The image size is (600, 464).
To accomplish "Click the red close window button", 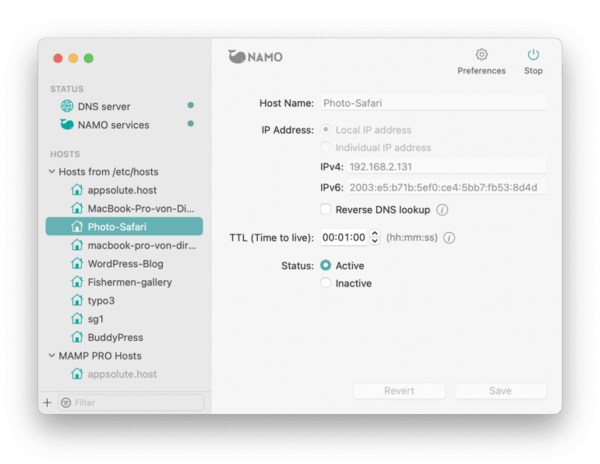I will tap(58, 58).
